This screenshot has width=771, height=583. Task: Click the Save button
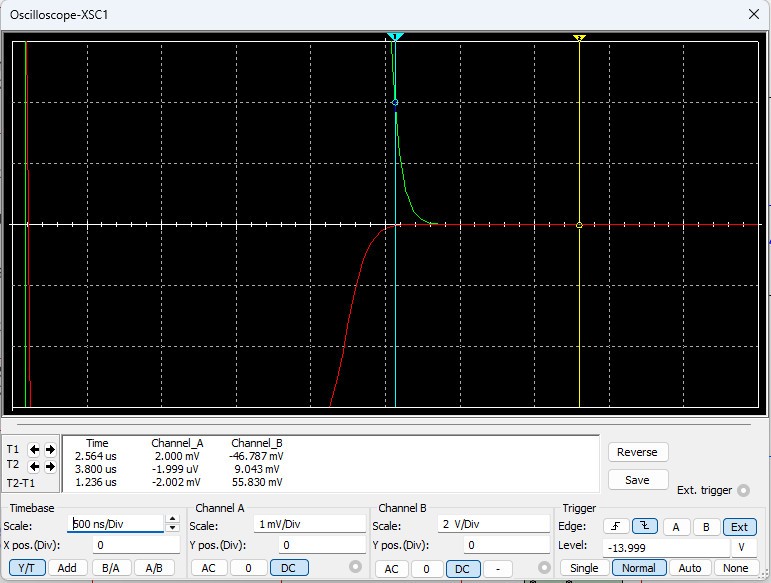click(637, 480)
